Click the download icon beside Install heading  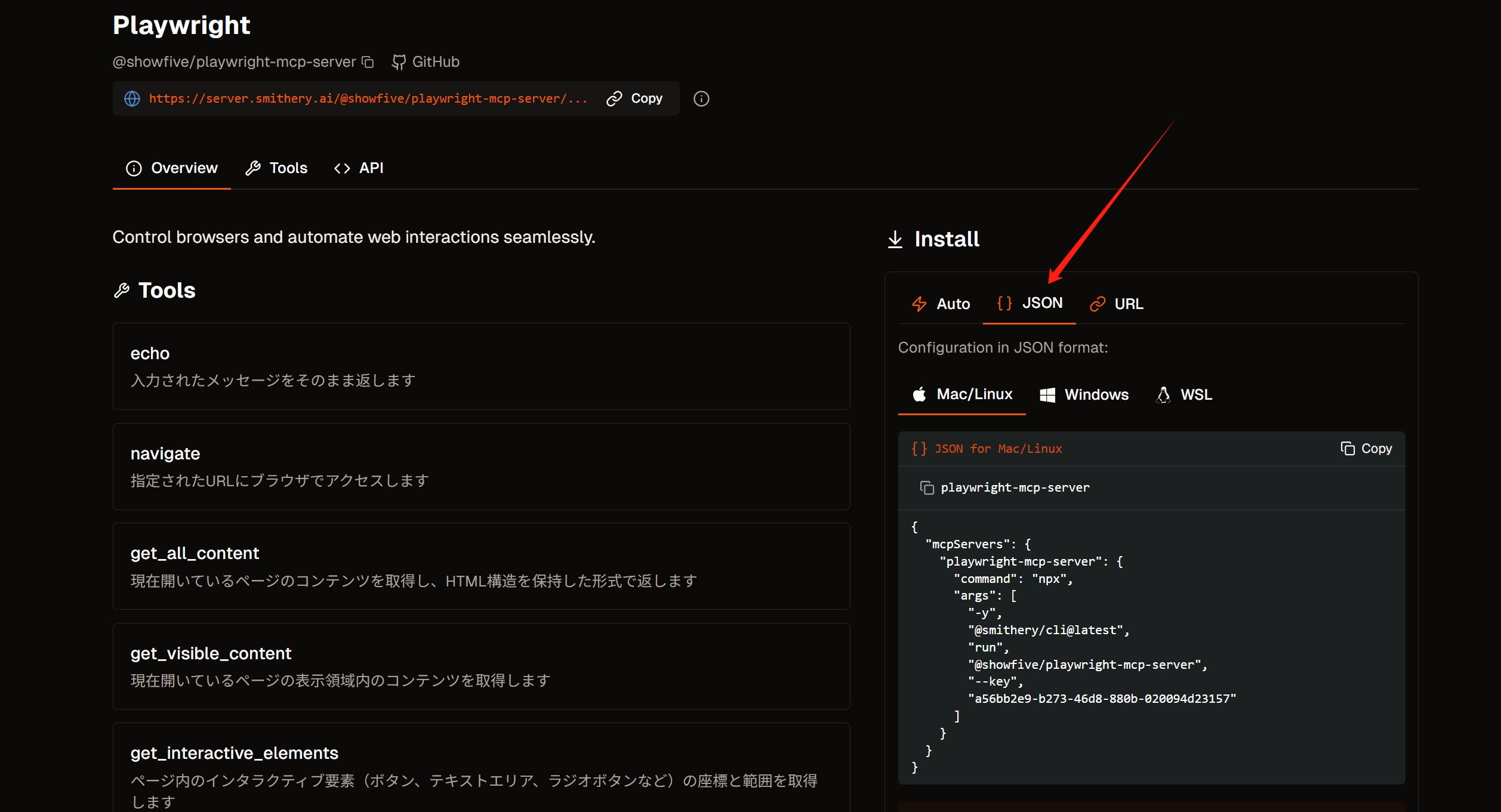point(895,239)
